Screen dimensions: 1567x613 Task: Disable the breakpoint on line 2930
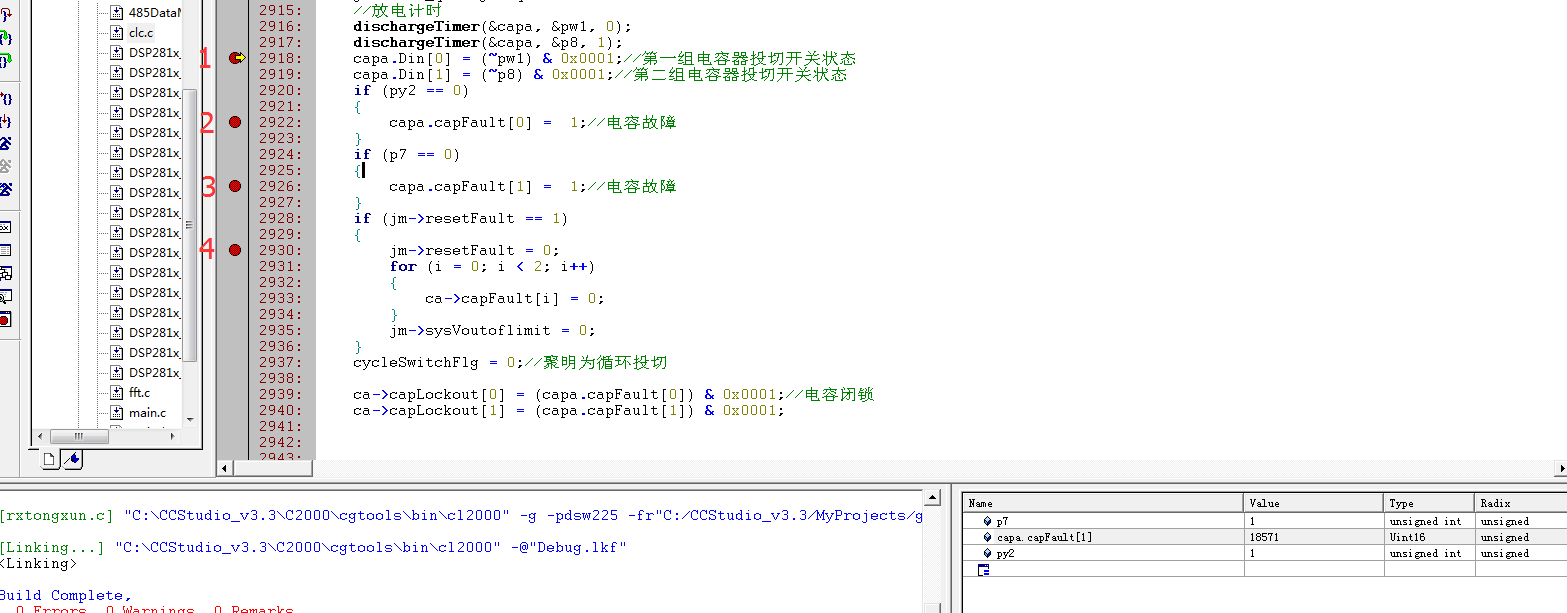[235, 250]
